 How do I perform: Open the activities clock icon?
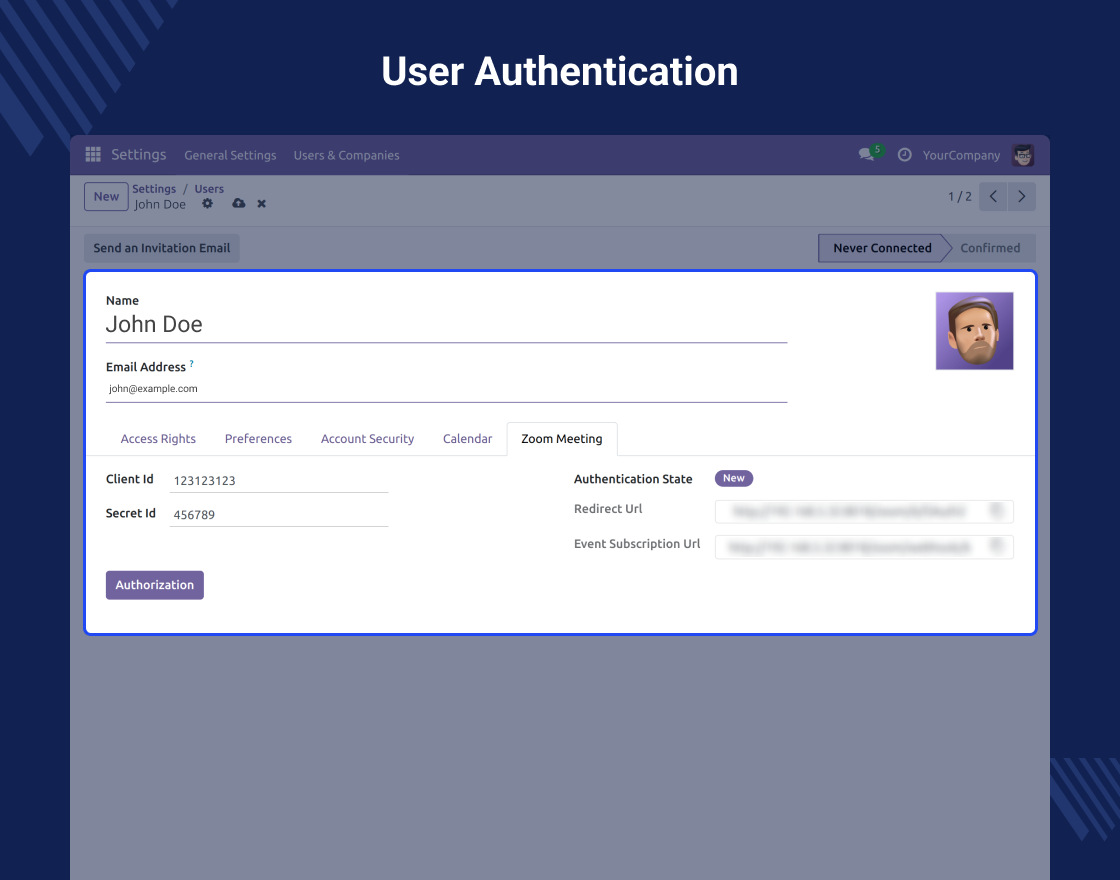pyautogui.click(x=904, y=155)
